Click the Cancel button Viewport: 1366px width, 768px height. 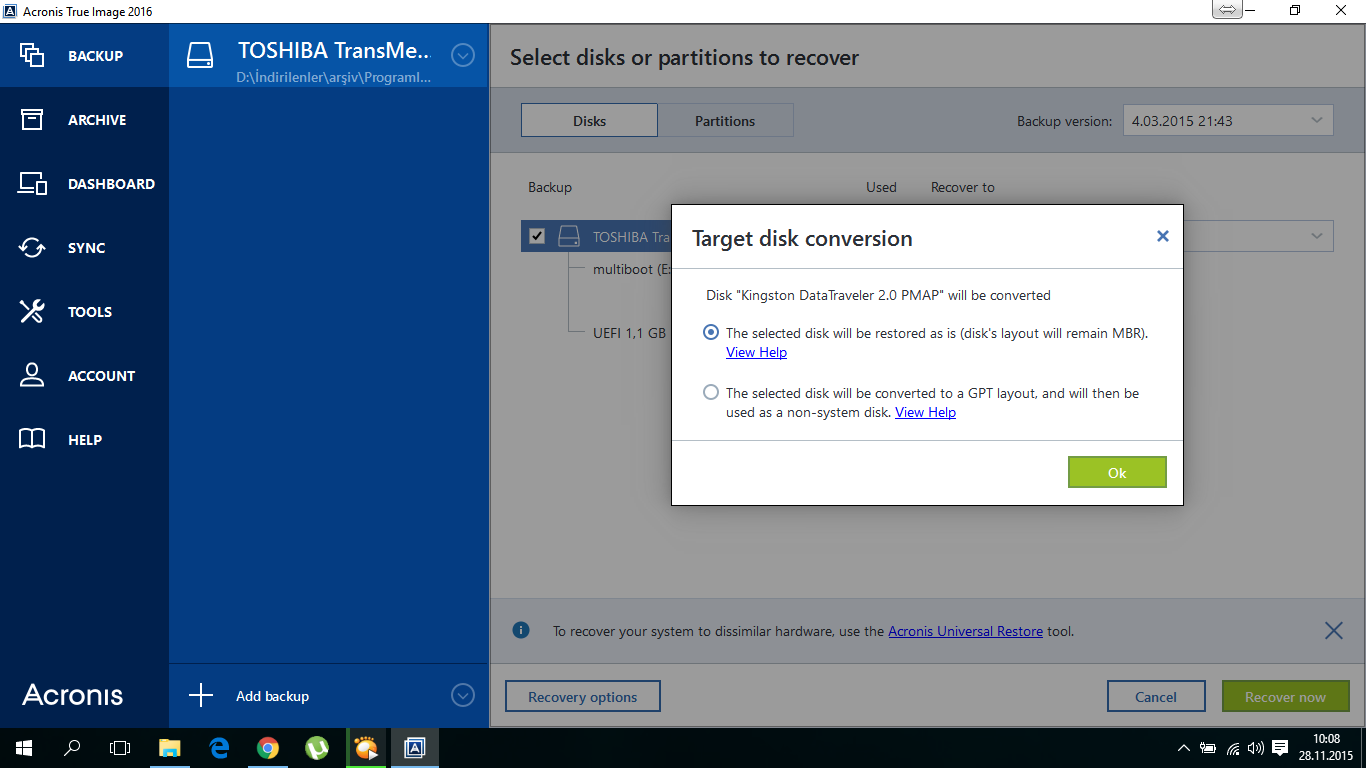tap(1155, 697)
